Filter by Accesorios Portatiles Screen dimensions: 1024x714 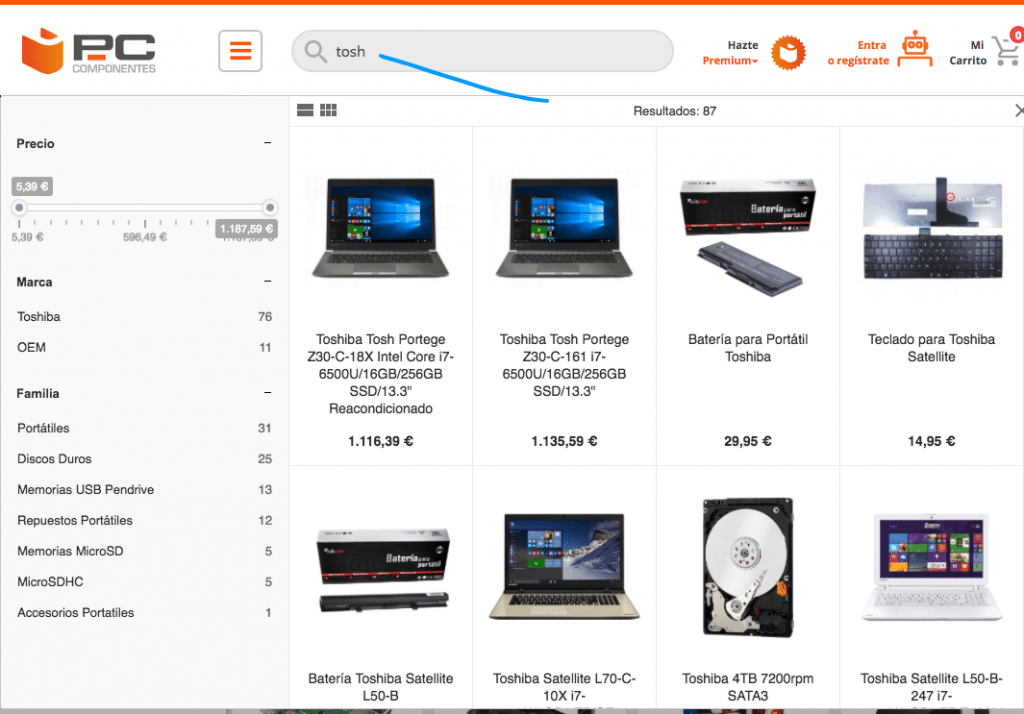pyautogui.click(x=144, y=613)
